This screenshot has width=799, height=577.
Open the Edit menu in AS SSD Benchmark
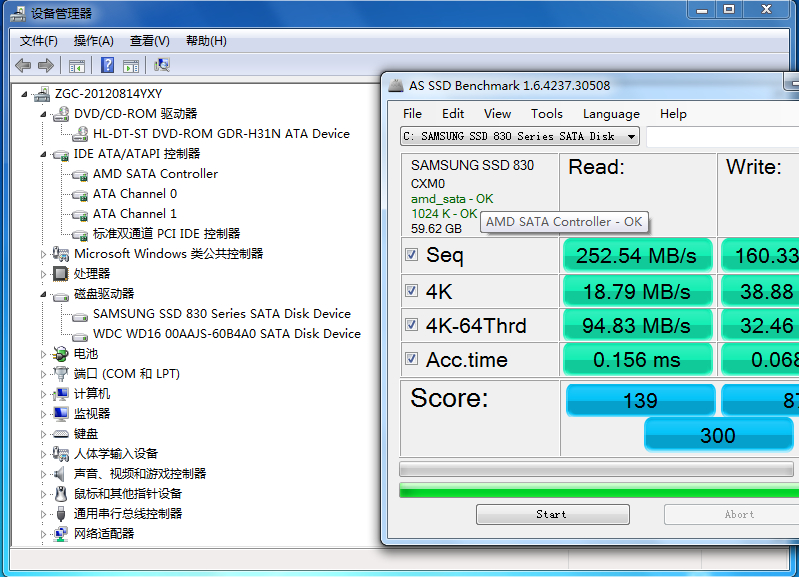coord(453,114)
